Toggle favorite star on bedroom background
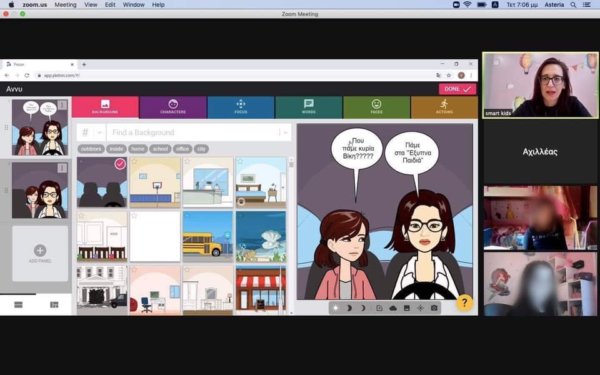600x375 pixels. pyautogui.click(x=240, y=162)
